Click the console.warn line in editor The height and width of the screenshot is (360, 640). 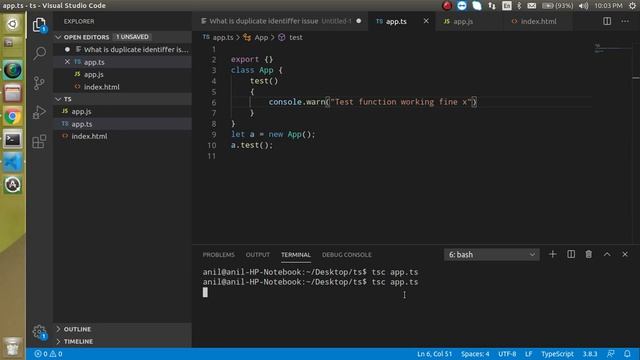(x=372, y=102)
